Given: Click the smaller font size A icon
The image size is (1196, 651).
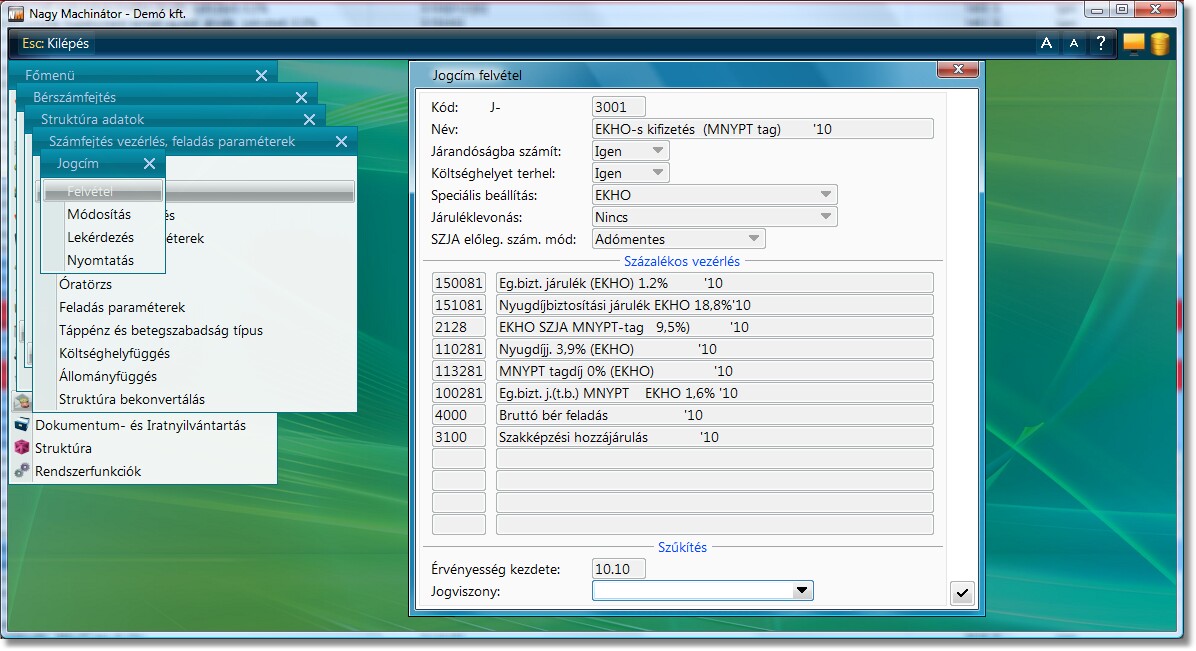Looking at the screenshot, I should click(x=1073, y=43).
